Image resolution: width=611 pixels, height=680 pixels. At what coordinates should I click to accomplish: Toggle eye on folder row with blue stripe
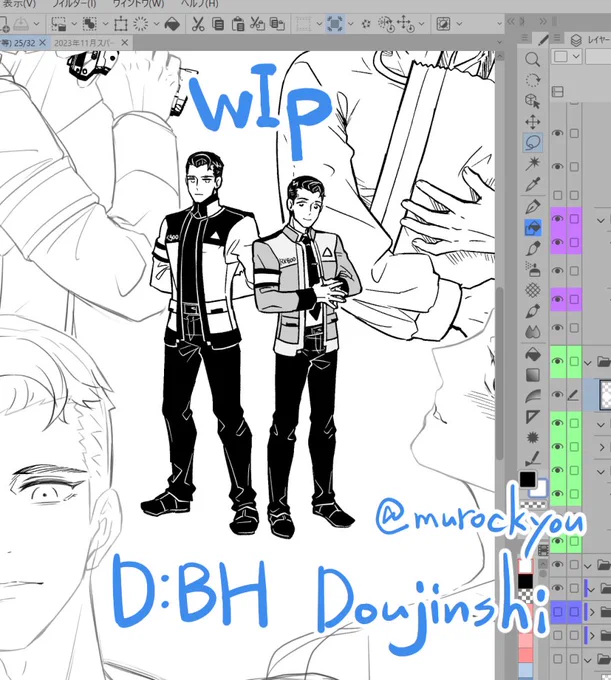558,588
